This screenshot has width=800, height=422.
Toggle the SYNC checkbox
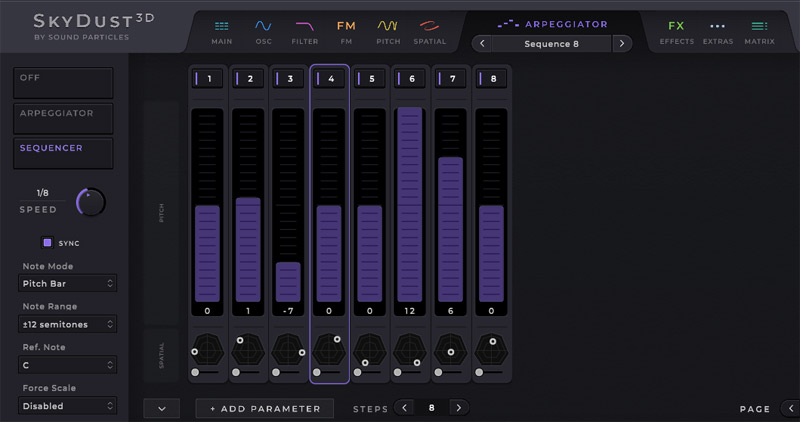point(47,243)
